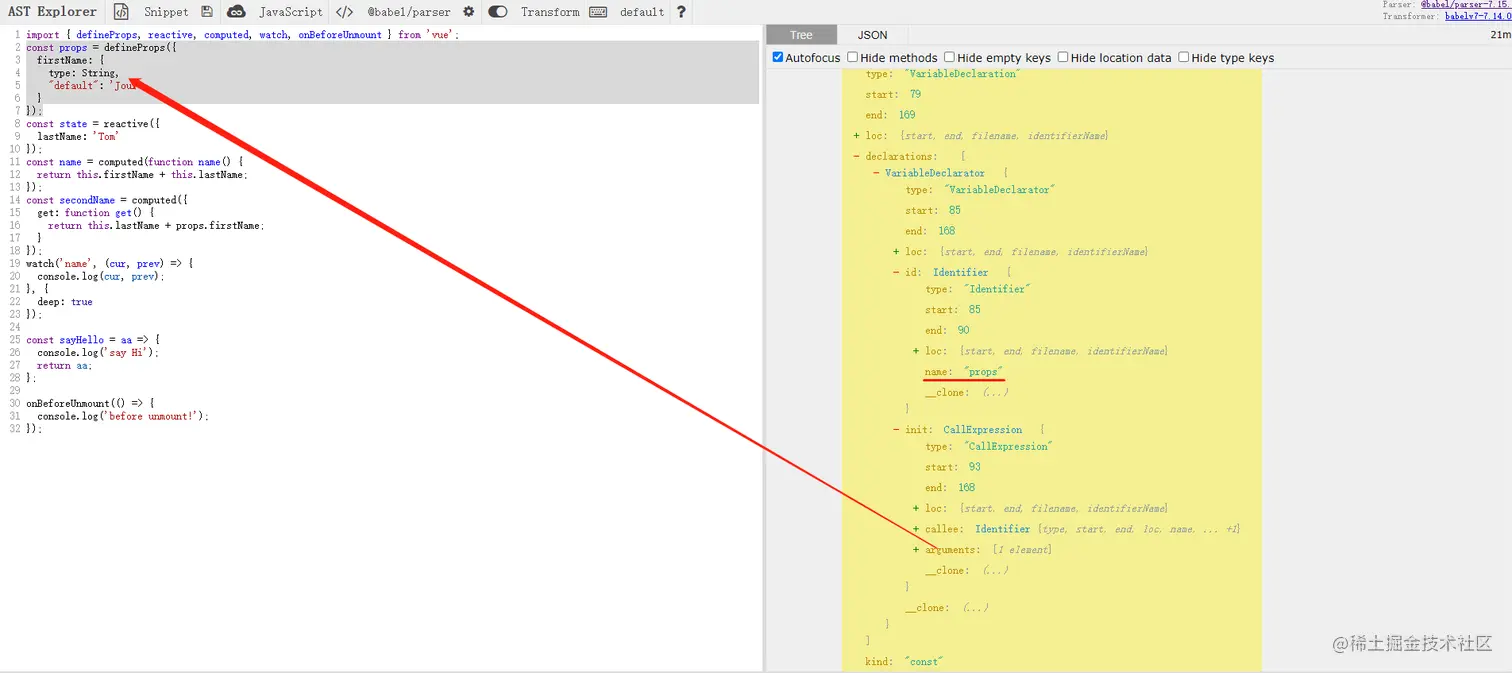Screen dimensions: 1512x673
Task: Open the Snippet menu
Action: click(166, 12)
